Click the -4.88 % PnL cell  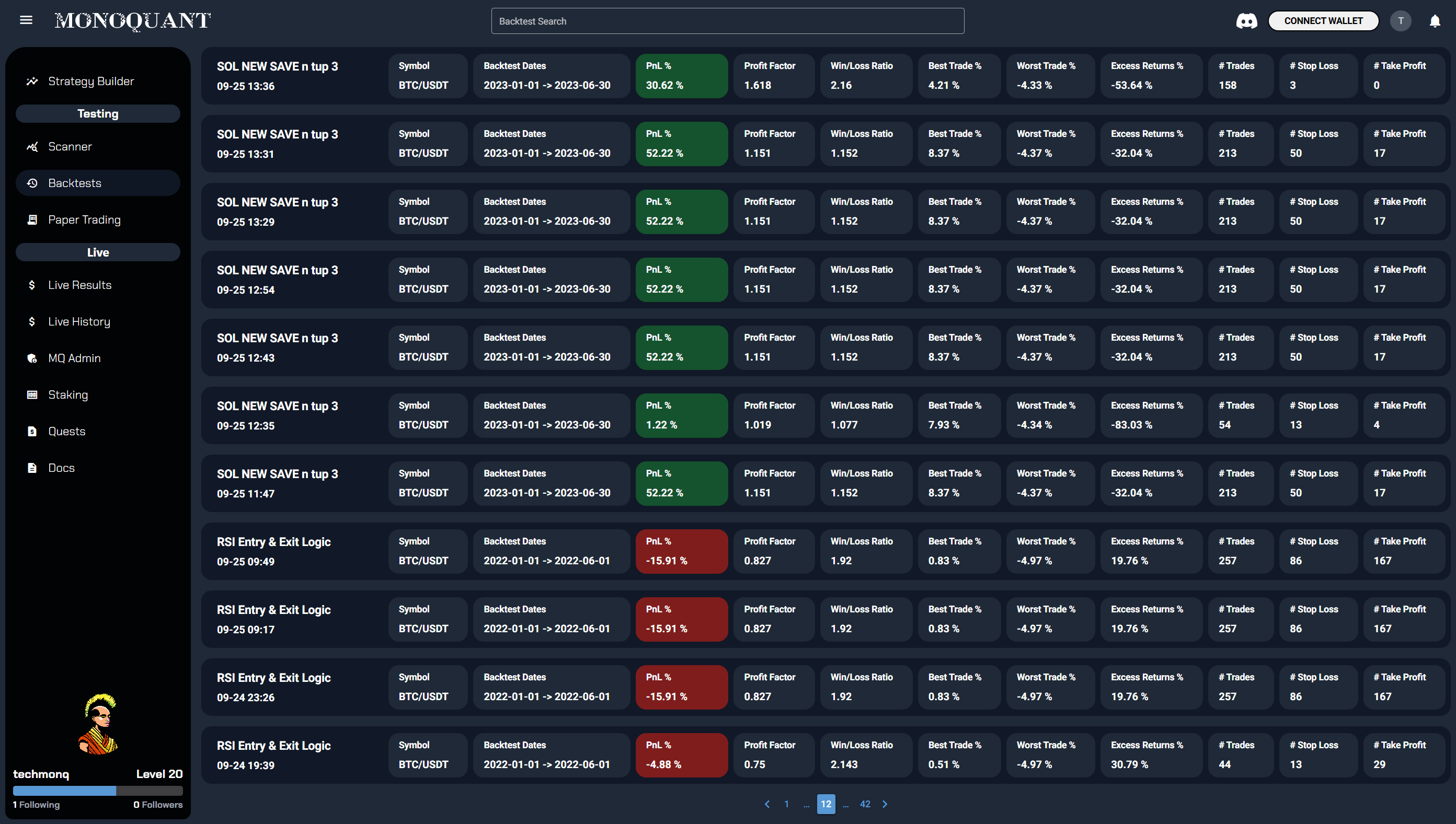(x=682, y=755)
